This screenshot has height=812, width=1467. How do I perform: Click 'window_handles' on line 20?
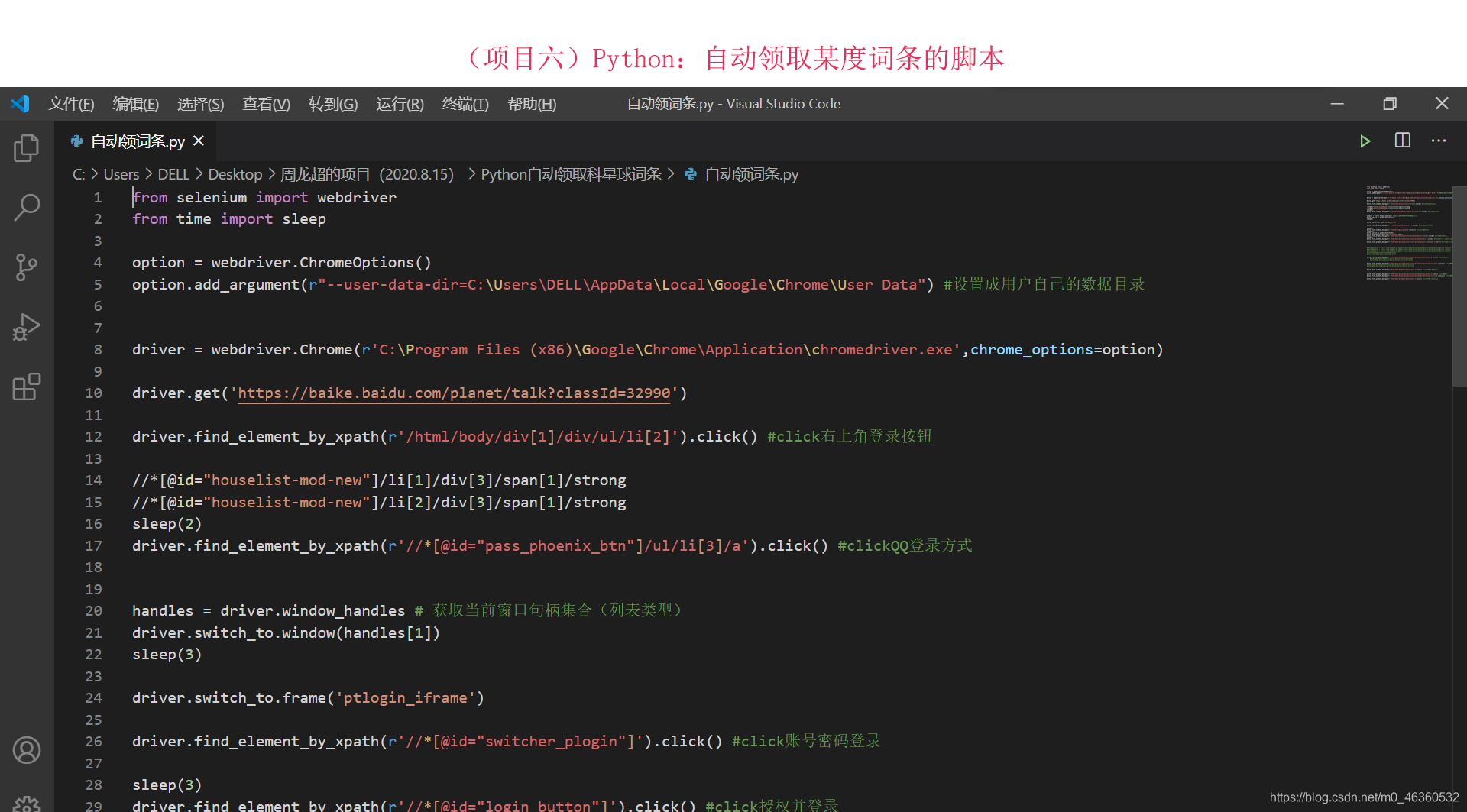[x=343, y=610]
